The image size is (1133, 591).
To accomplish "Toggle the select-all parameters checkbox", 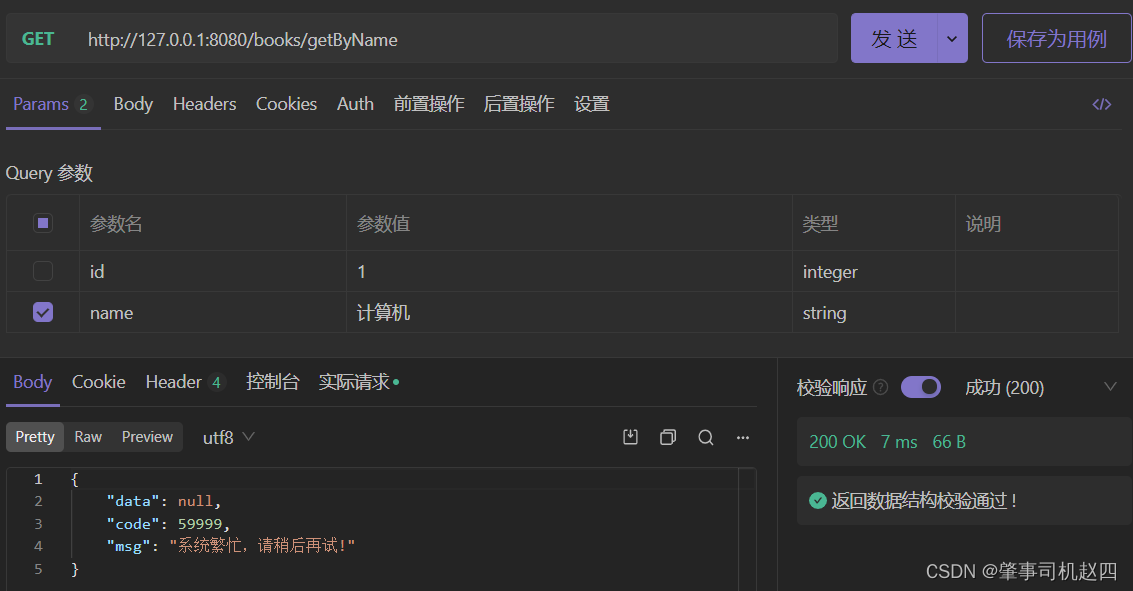I will [43, 223].
